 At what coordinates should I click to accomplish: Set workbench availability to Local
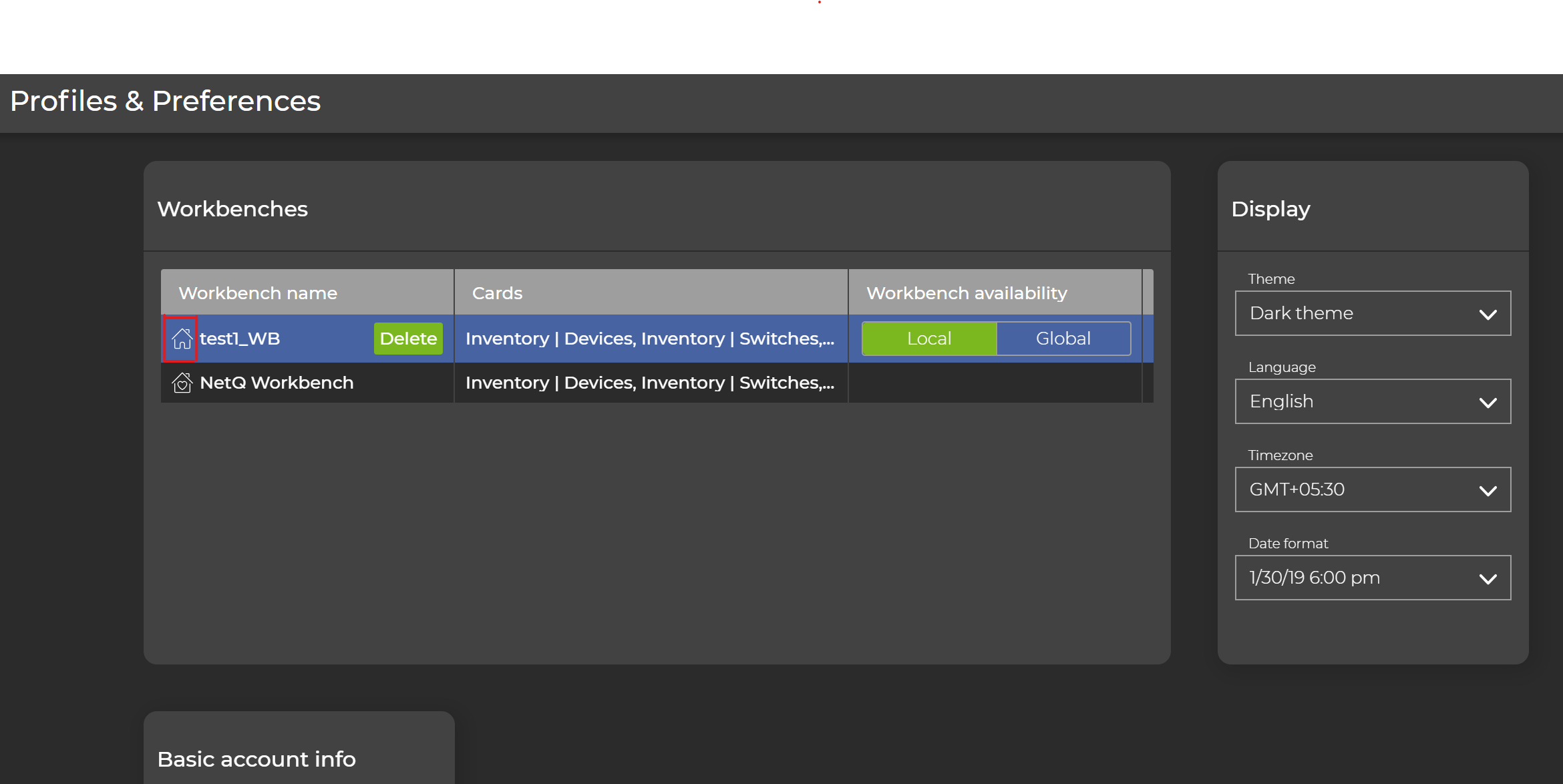click(928, 339)
